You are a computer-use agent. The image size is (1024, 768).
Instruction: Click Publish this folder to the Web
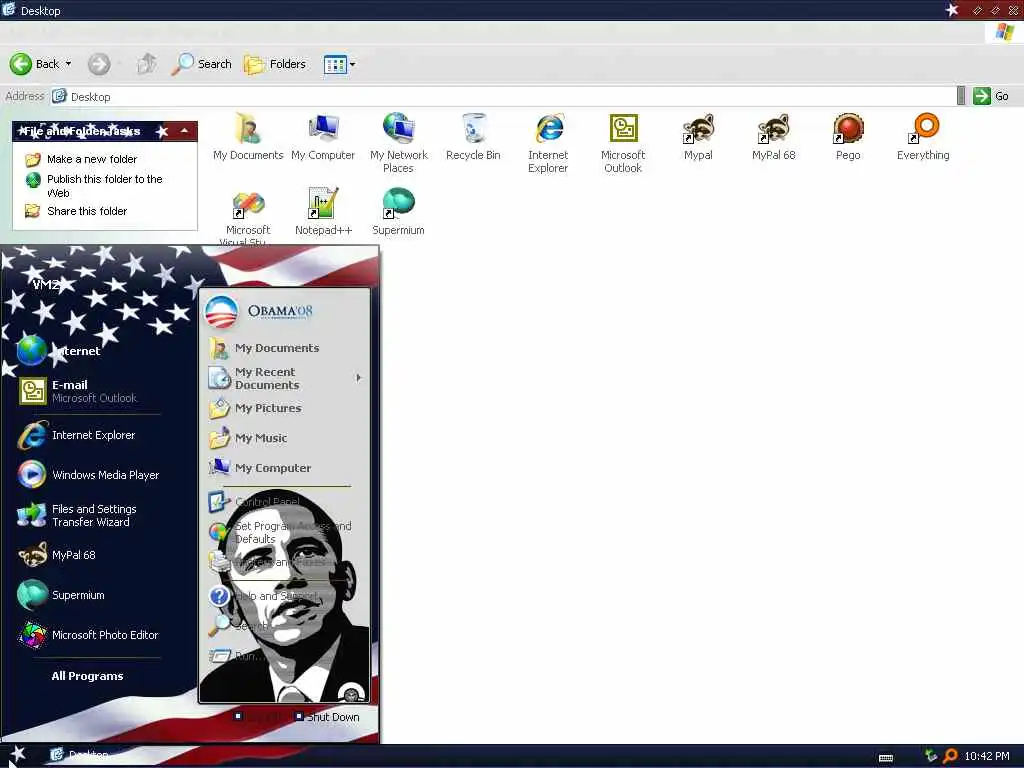(104, 185)
